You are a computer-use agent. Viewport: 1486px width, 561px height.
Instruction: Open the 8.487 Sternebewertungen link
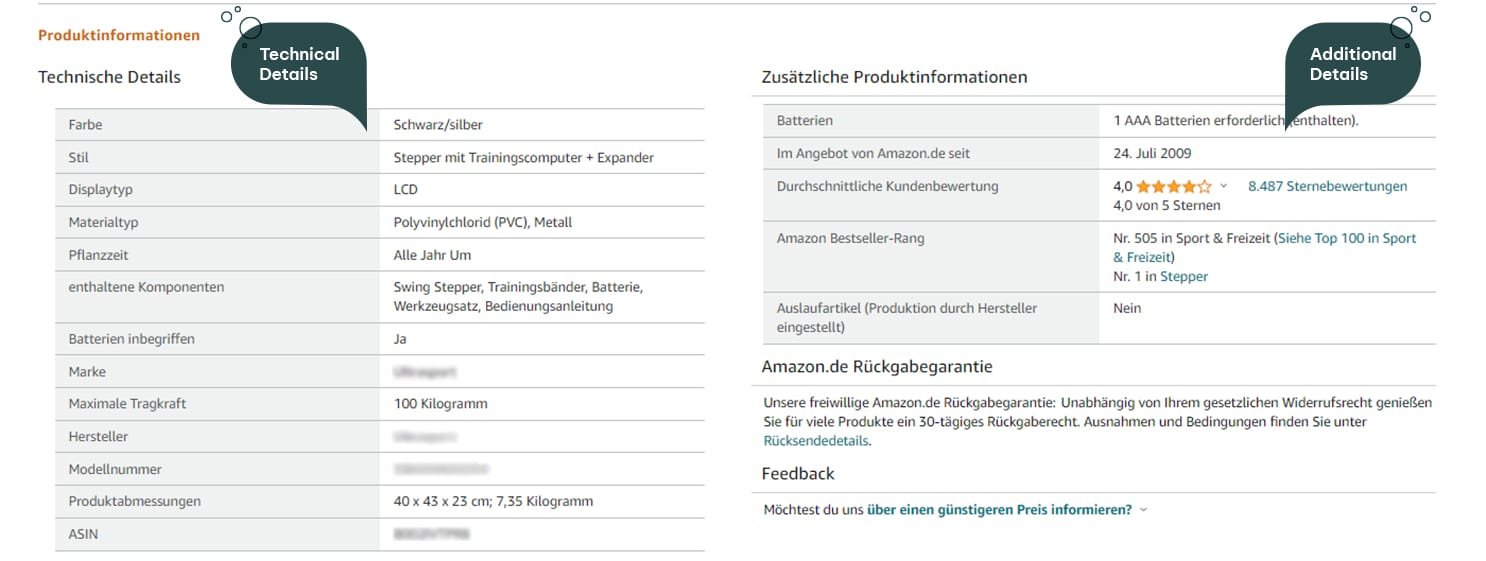coord(1327,187)
